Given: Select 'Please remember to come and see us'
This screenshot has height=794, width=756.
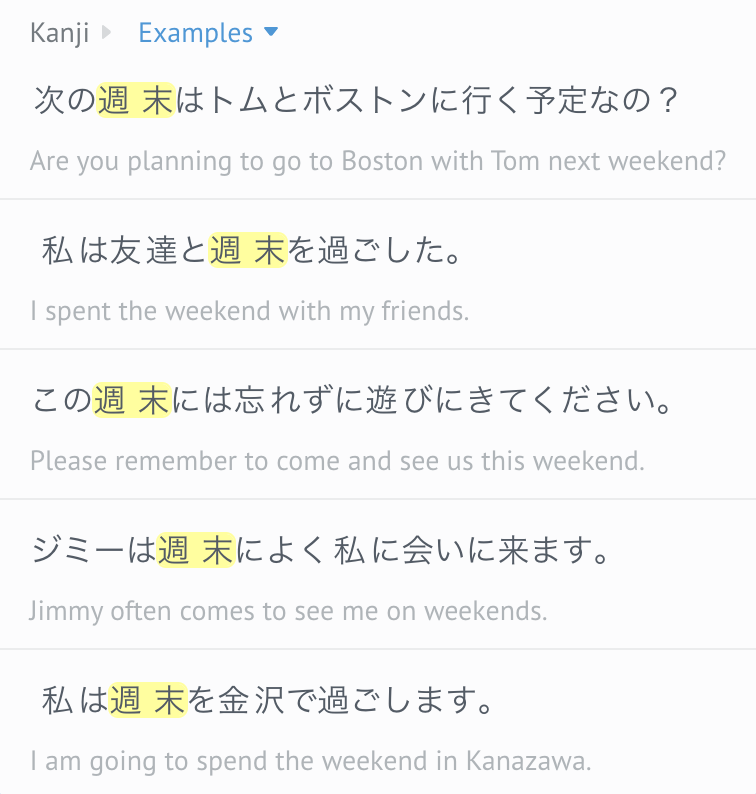Looking at the screenshot, I should 337,461.
